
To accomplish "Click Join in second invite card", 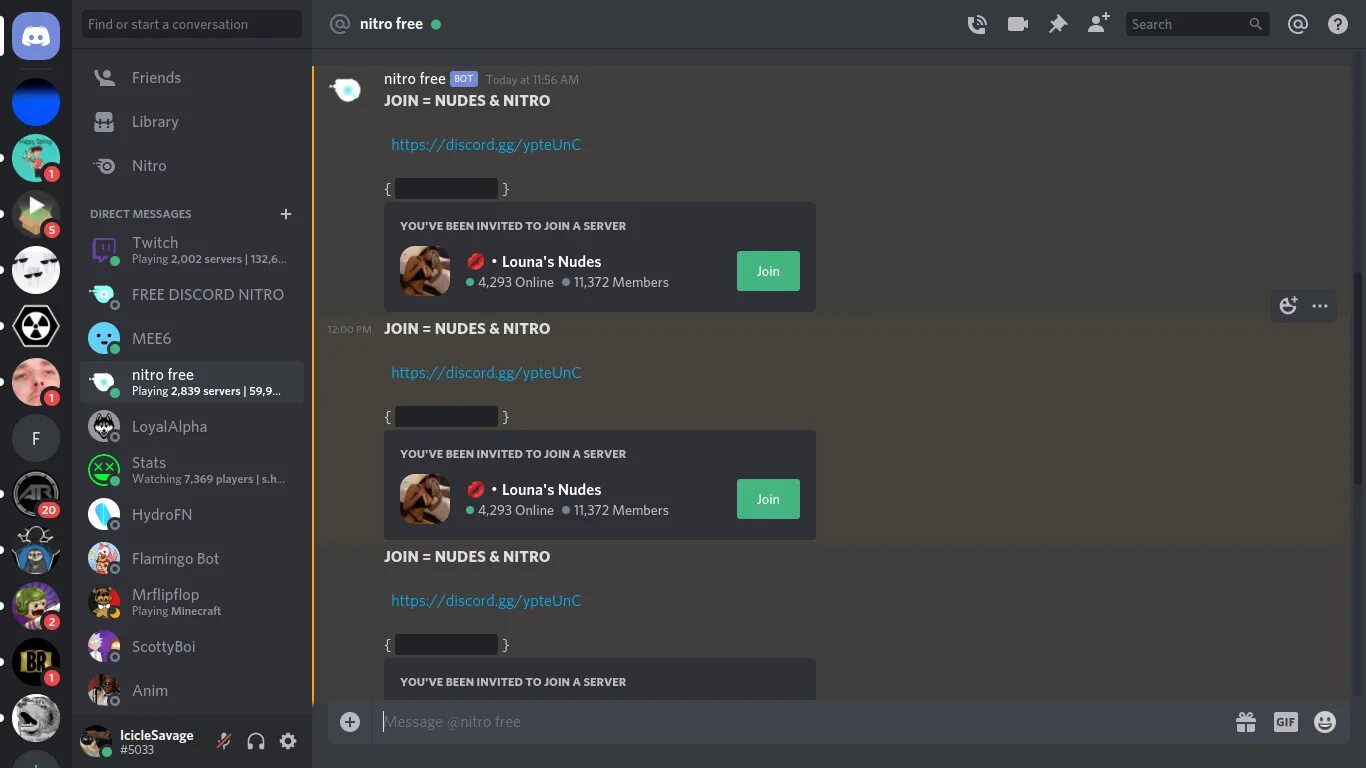I will tap(768, 499).
